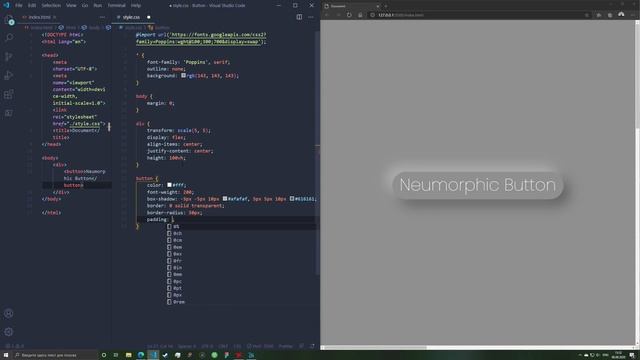This screenshot has height=360, width=640.
Task: Select the 0em autocomplete suggestion
Action: (x=241, y=247)
